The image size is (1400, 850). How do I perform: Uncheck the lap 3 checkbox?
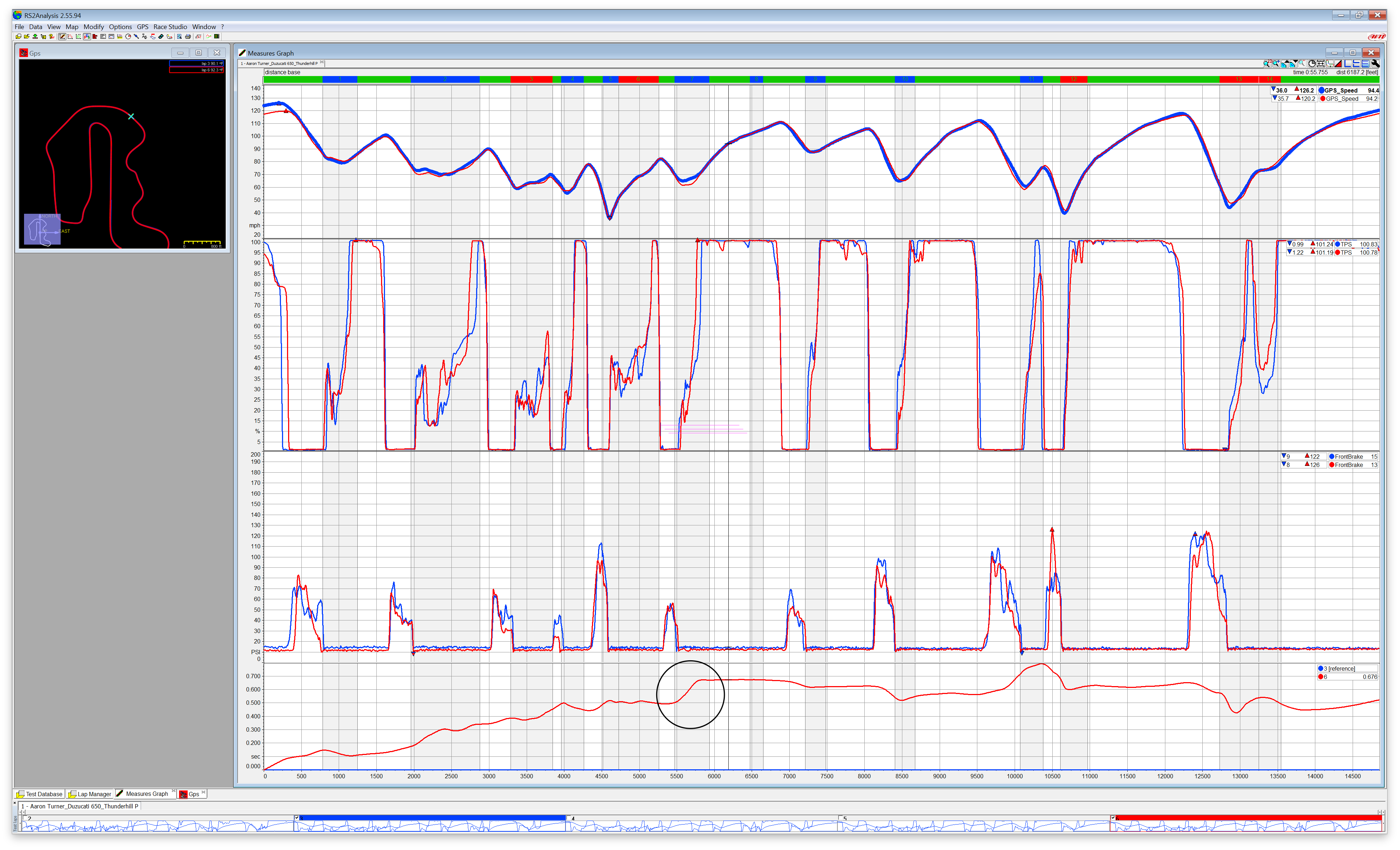(x=297, y=818)
